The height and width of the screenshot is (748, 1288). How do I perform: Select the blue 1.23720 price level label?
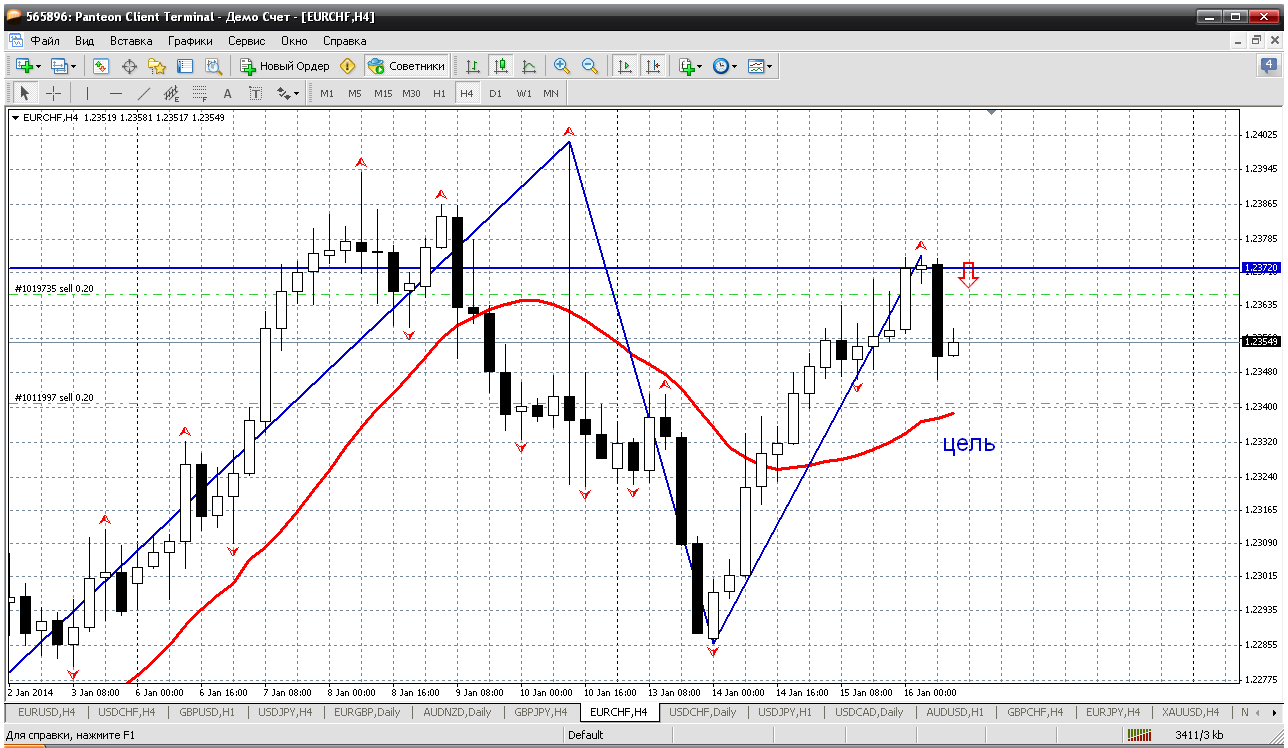click(x=1259, y=268)
